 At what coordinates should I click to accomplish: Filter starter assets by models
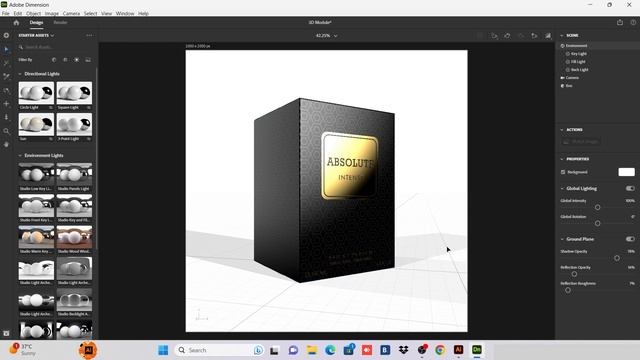pyautogui.click(x=54, y=60)
